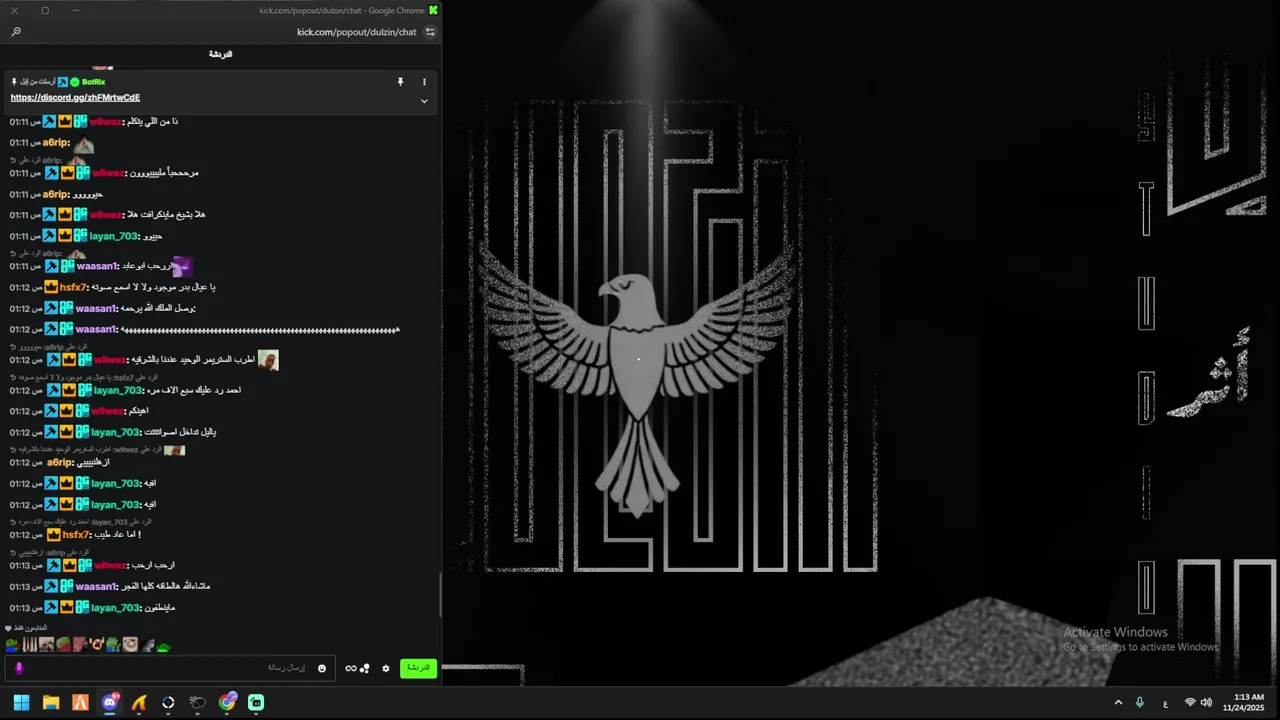Open Wi-Fi network tray icon
This screenshot has width=1280, height=720.
1190,703
